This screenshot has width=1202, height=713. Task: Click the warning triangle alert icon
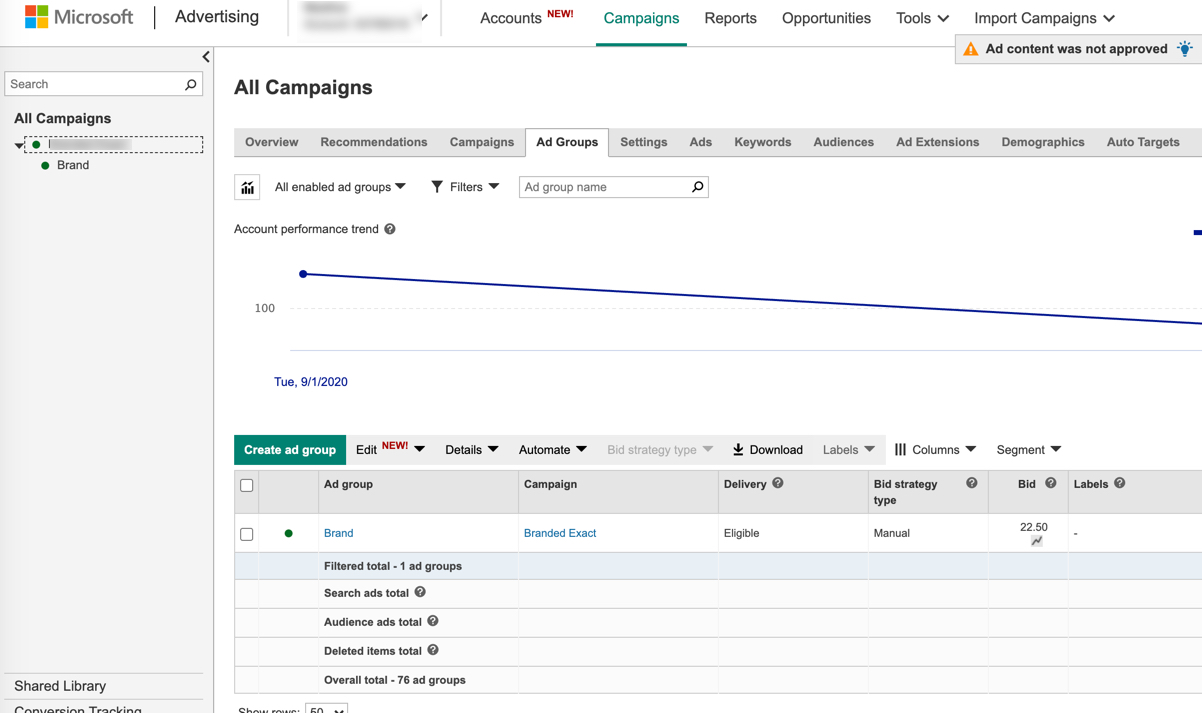[x=971, y=48]
